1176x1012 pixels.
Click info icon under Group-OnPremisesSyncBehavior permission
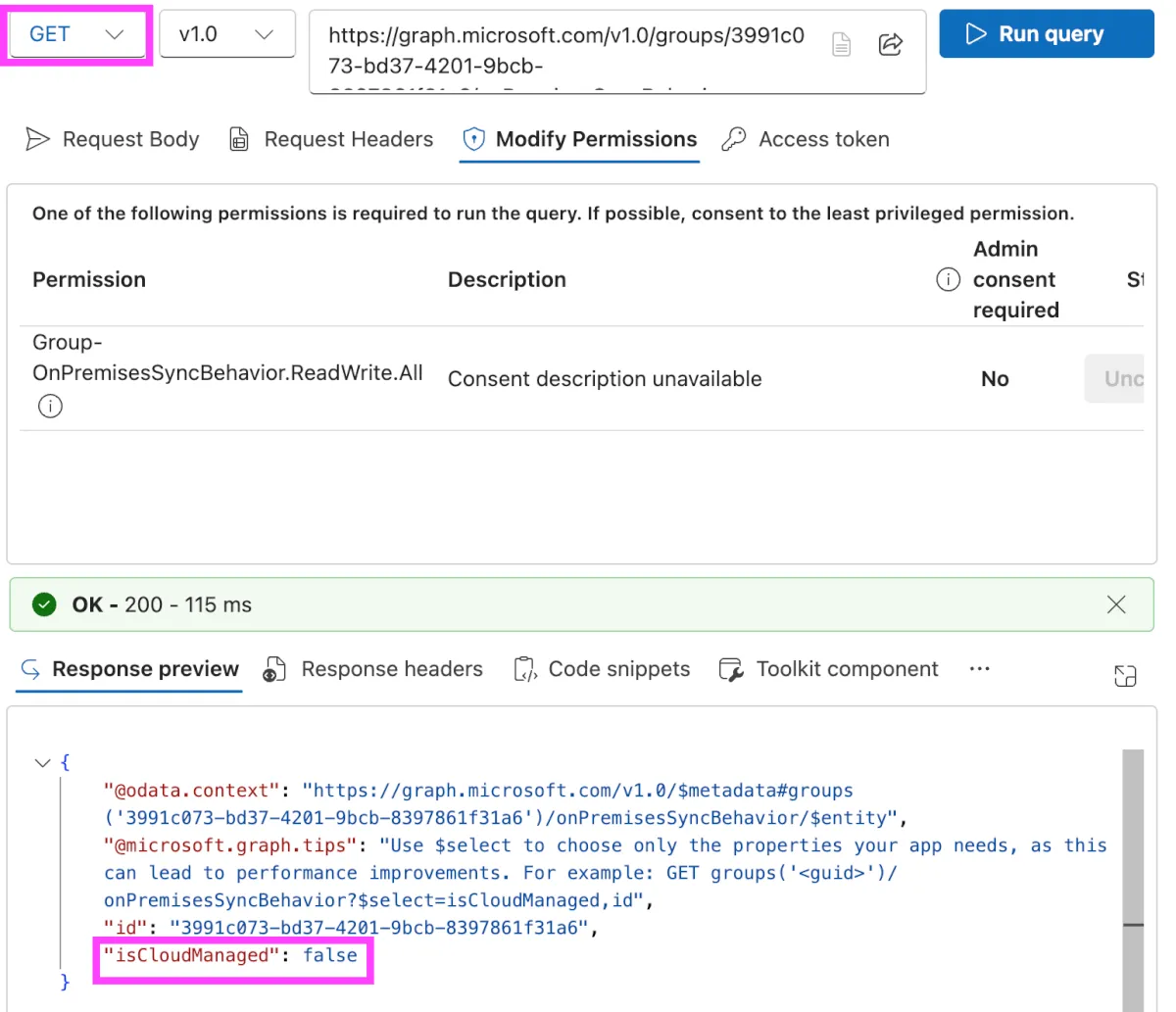pyautogui.click(x=50, y=406)
